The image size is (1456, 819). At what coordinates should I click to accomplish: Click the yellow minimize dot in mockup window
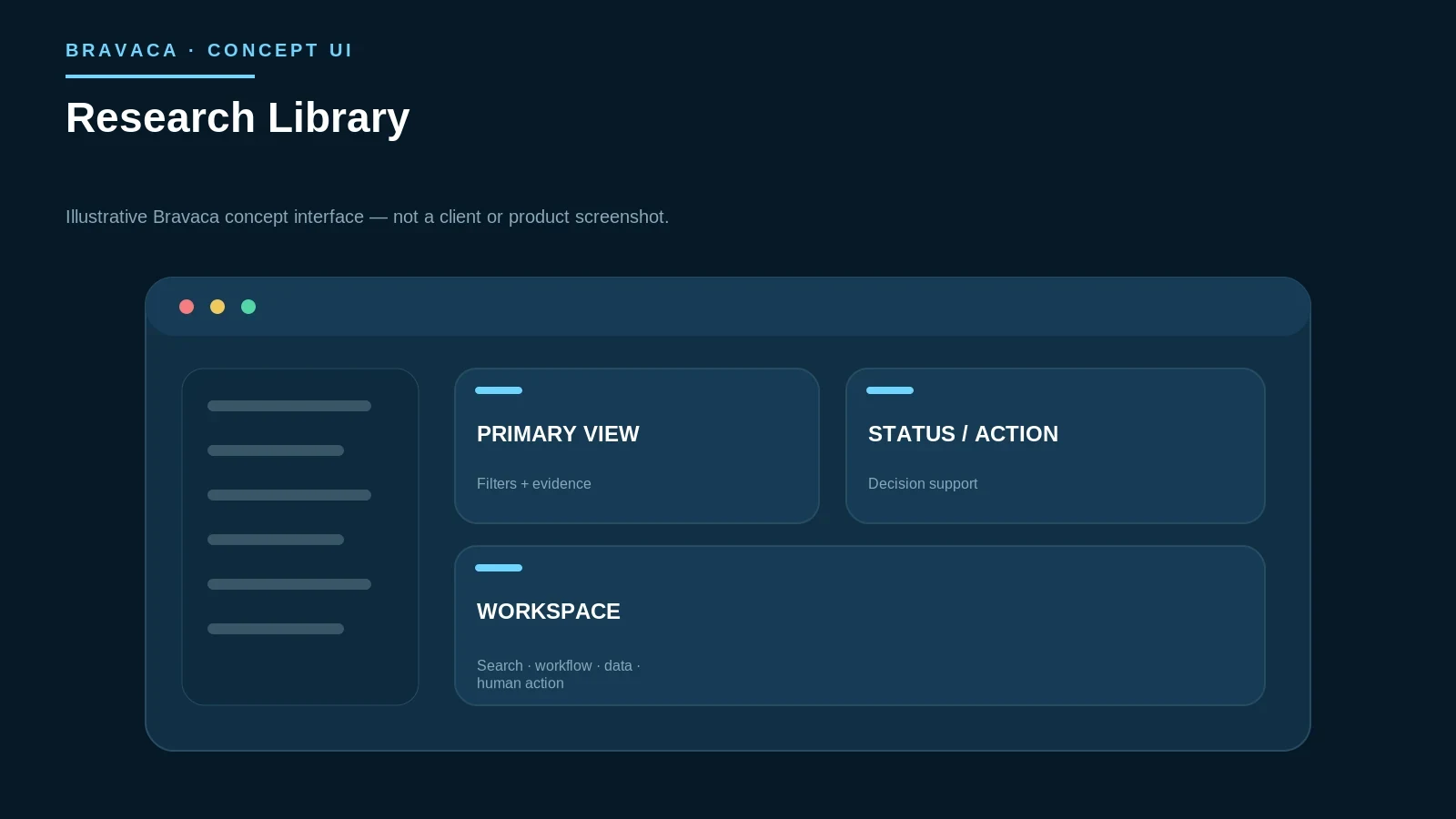point(217,307)
